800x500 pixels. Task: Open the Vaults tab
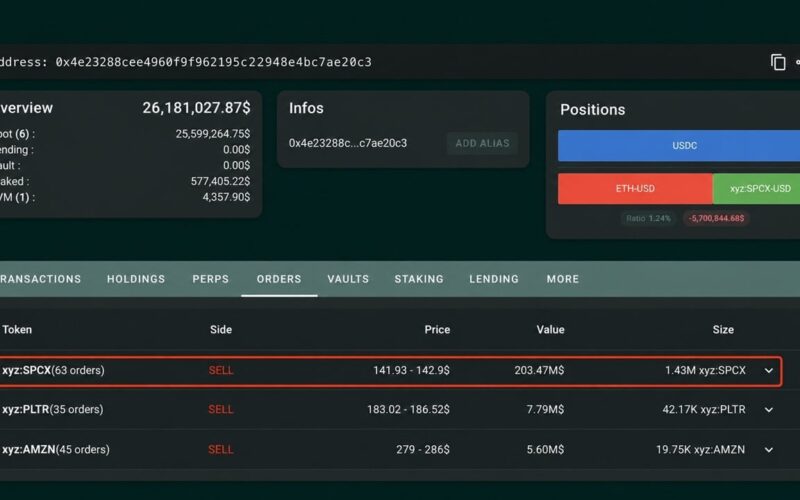click(348, 279)
